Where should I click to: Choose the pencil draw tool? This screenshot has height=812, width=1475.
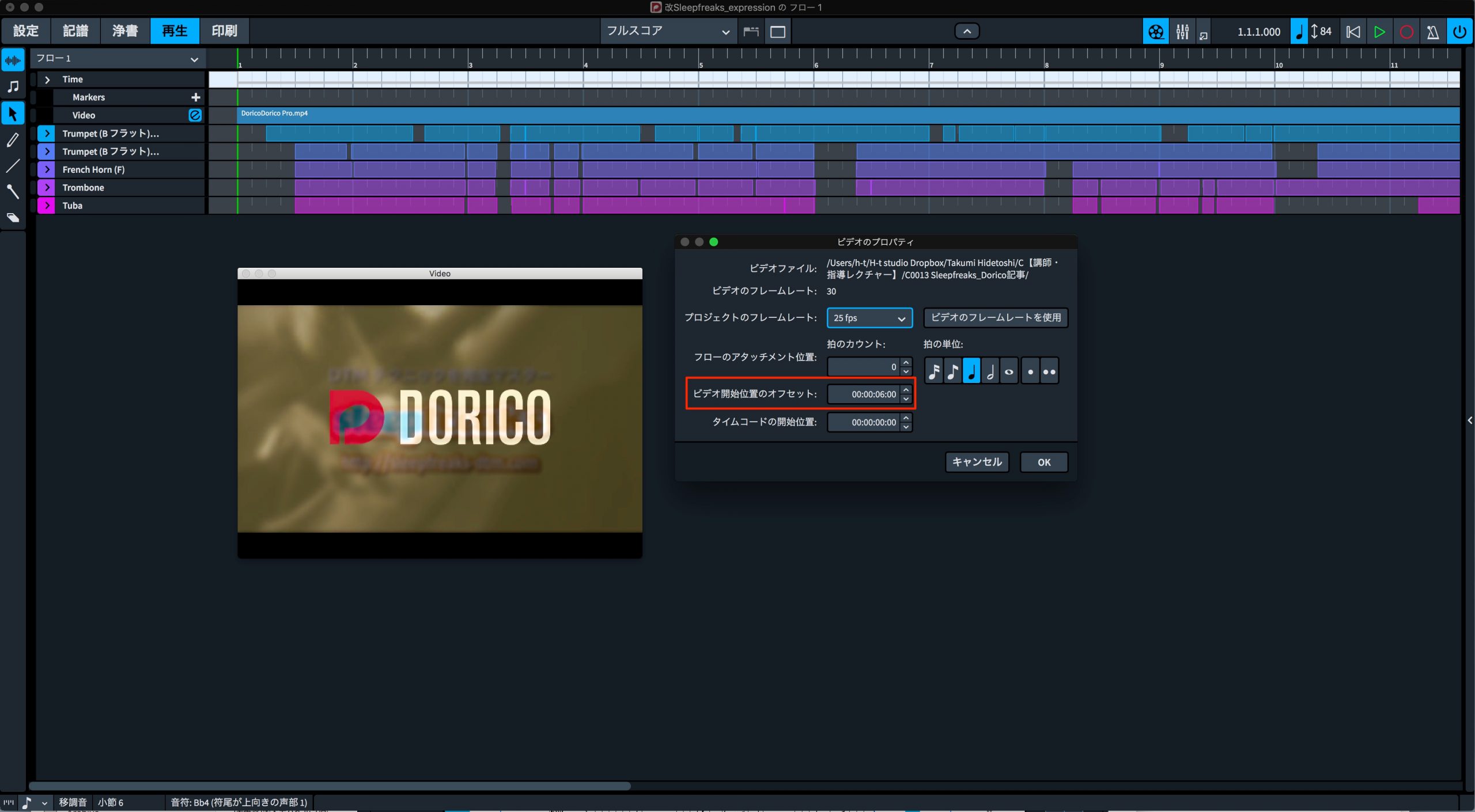pyautogui.click(x=13, y=140)
